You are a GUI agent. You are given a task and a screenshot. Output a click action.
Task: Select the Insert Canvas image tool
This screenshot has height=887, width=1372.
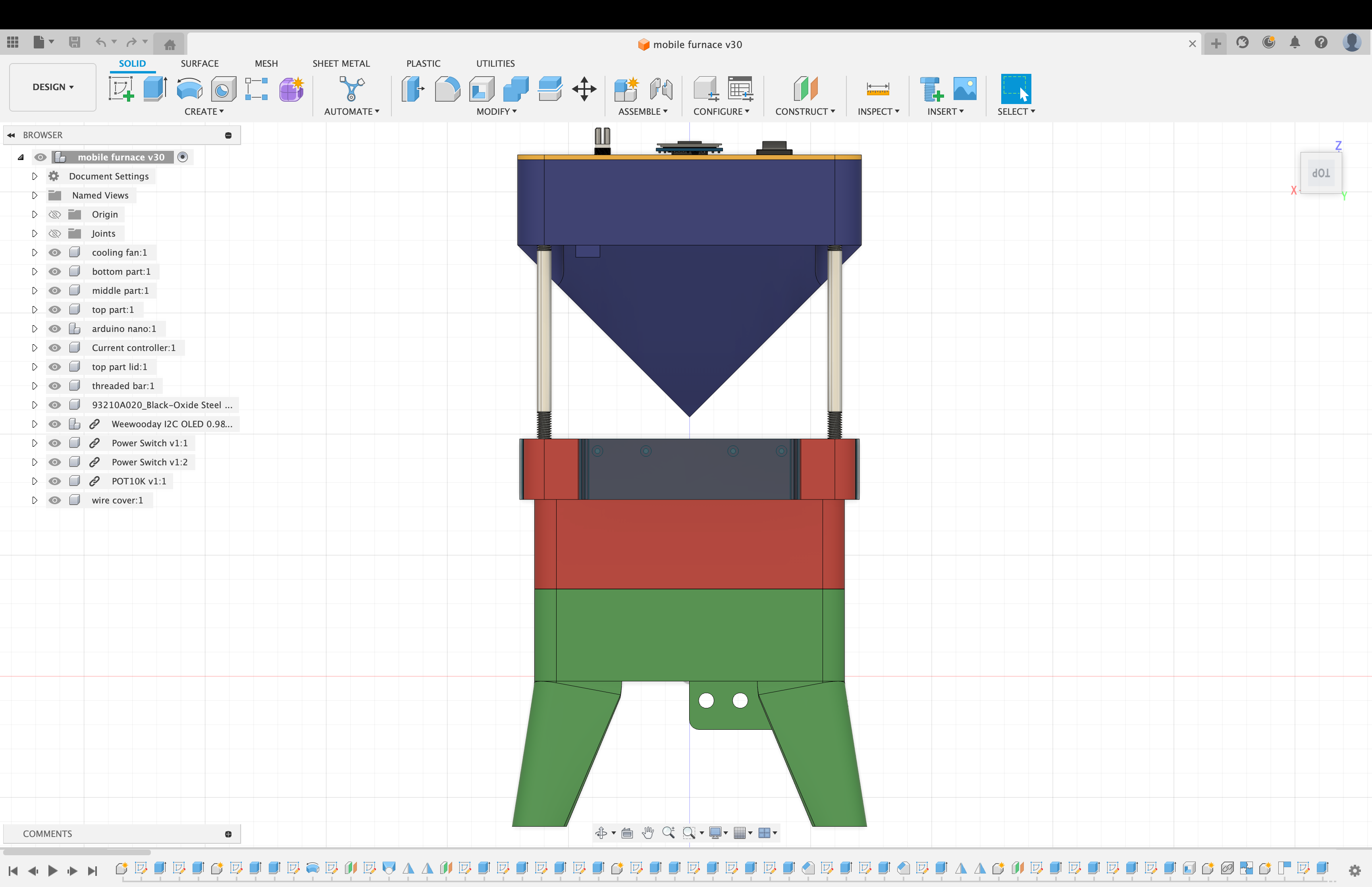point(965,89)
